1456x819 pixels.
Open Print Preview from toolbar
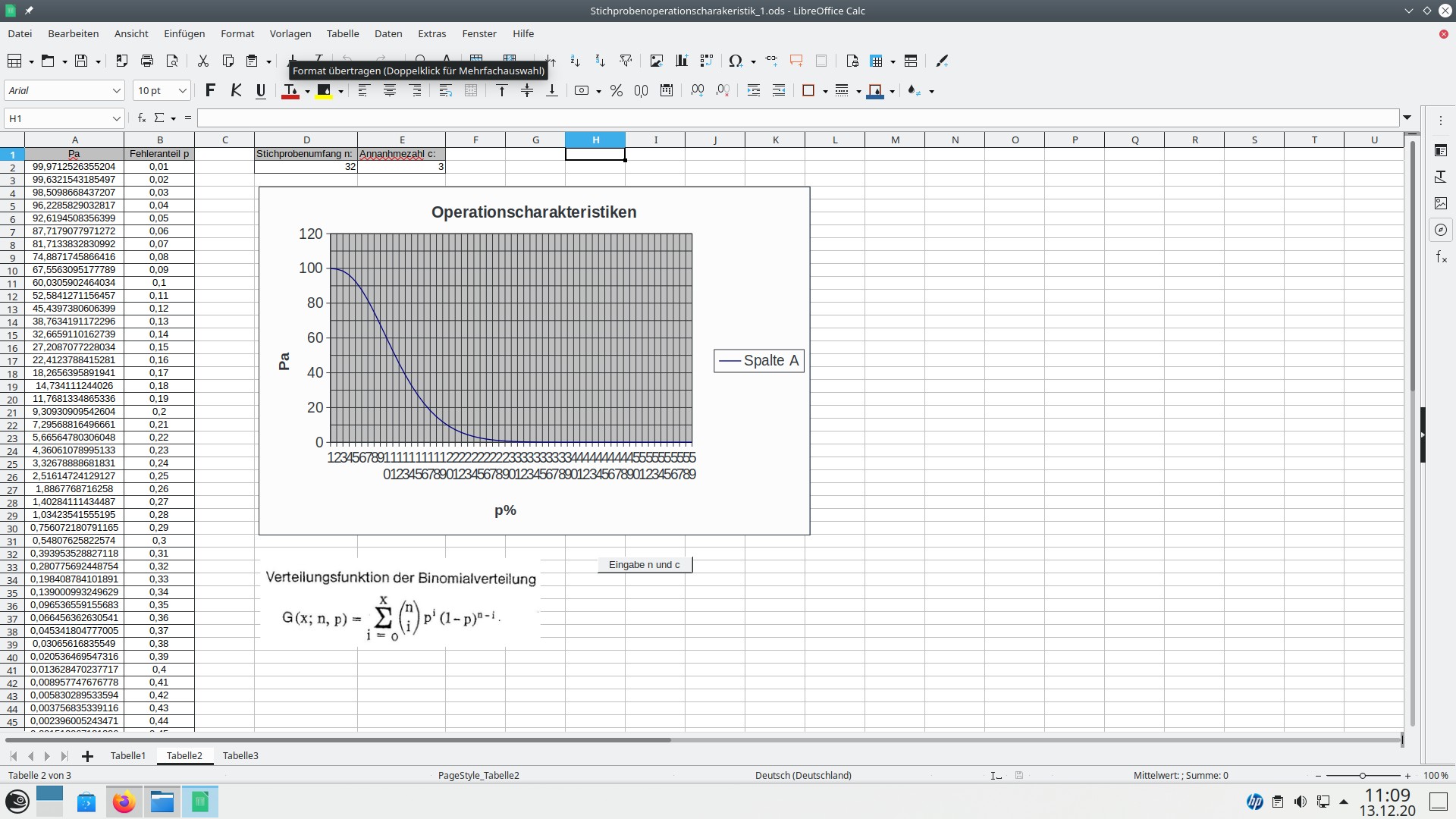pos(172,61)
